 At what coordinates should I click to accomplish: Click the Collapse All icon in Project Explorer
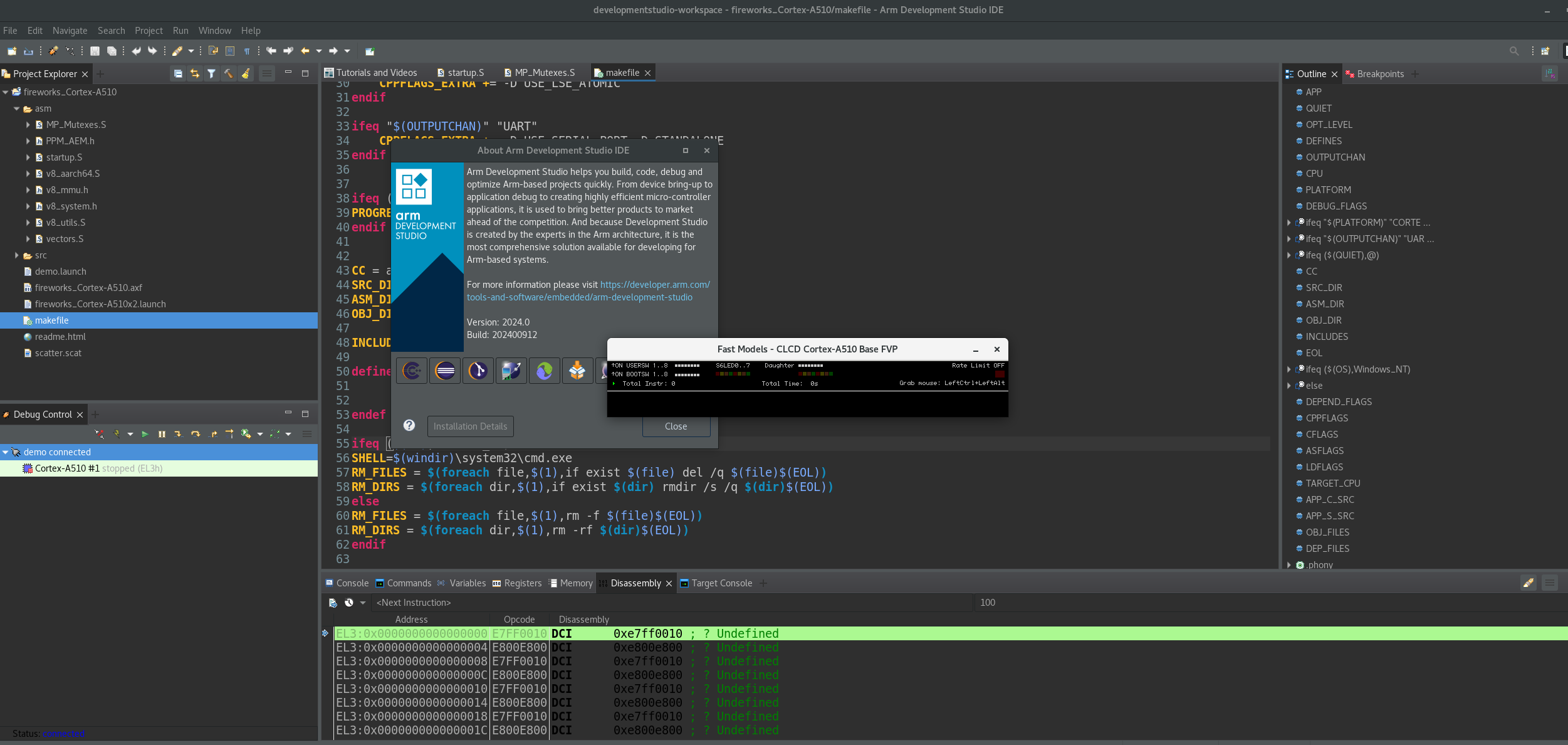pyautogui.click(x=178, y=74)
